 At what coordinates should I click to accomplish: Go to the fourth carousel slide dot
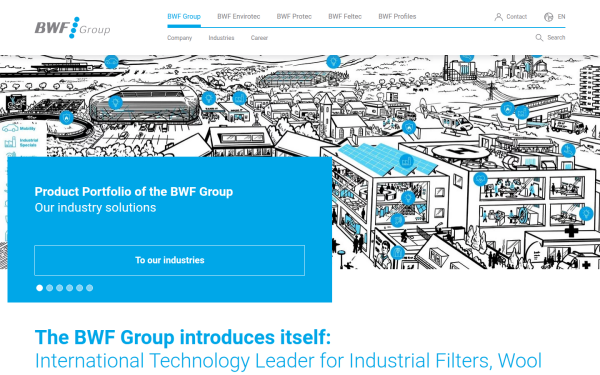point(69,288)
